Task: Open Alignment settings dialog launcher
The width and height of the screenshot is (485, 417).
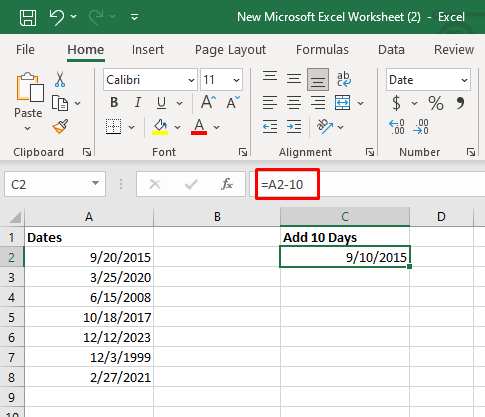Action: pyautogui.click(x=370, y=152)
